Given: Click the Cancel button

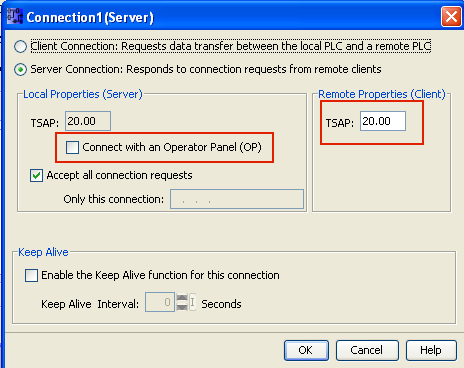Looking at the screenshot, I should click(x=367, y=350).
